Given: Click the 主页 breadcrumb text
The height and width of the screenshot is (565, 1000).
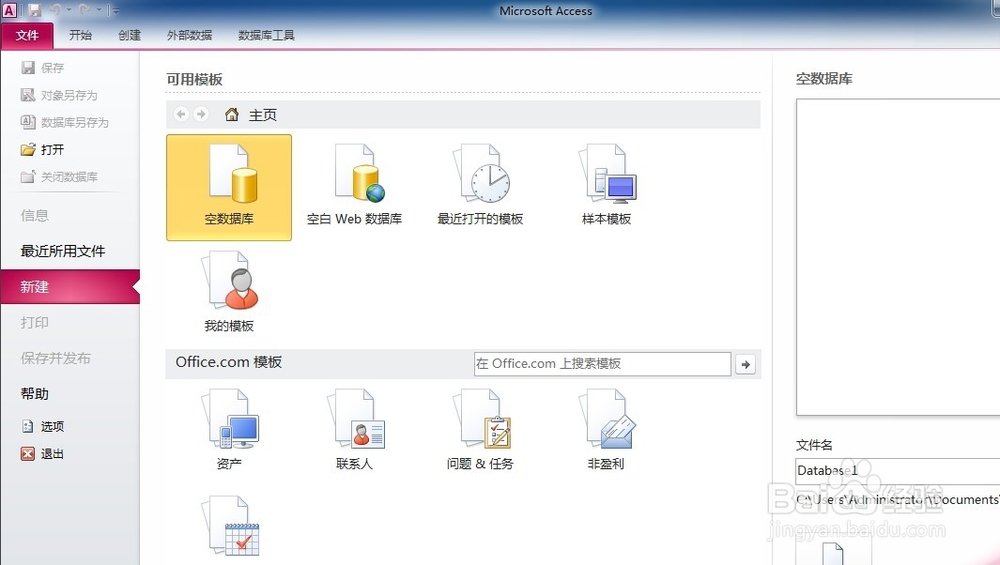Looking at the screenshot, I should click(263, 115).
